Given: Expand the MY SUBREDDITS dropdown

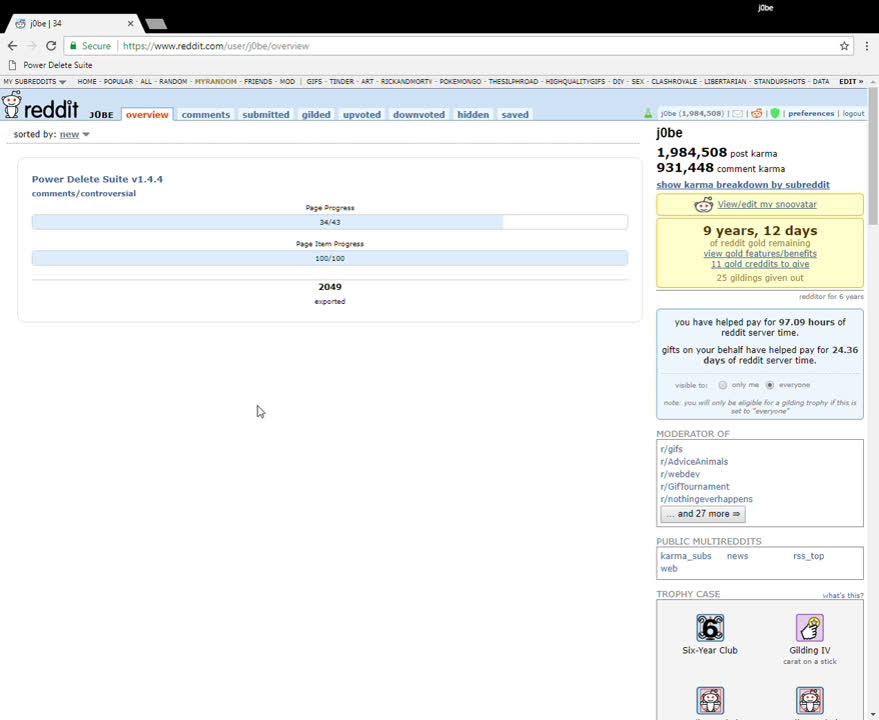Looking at the screenshot, I should (35, 82).
